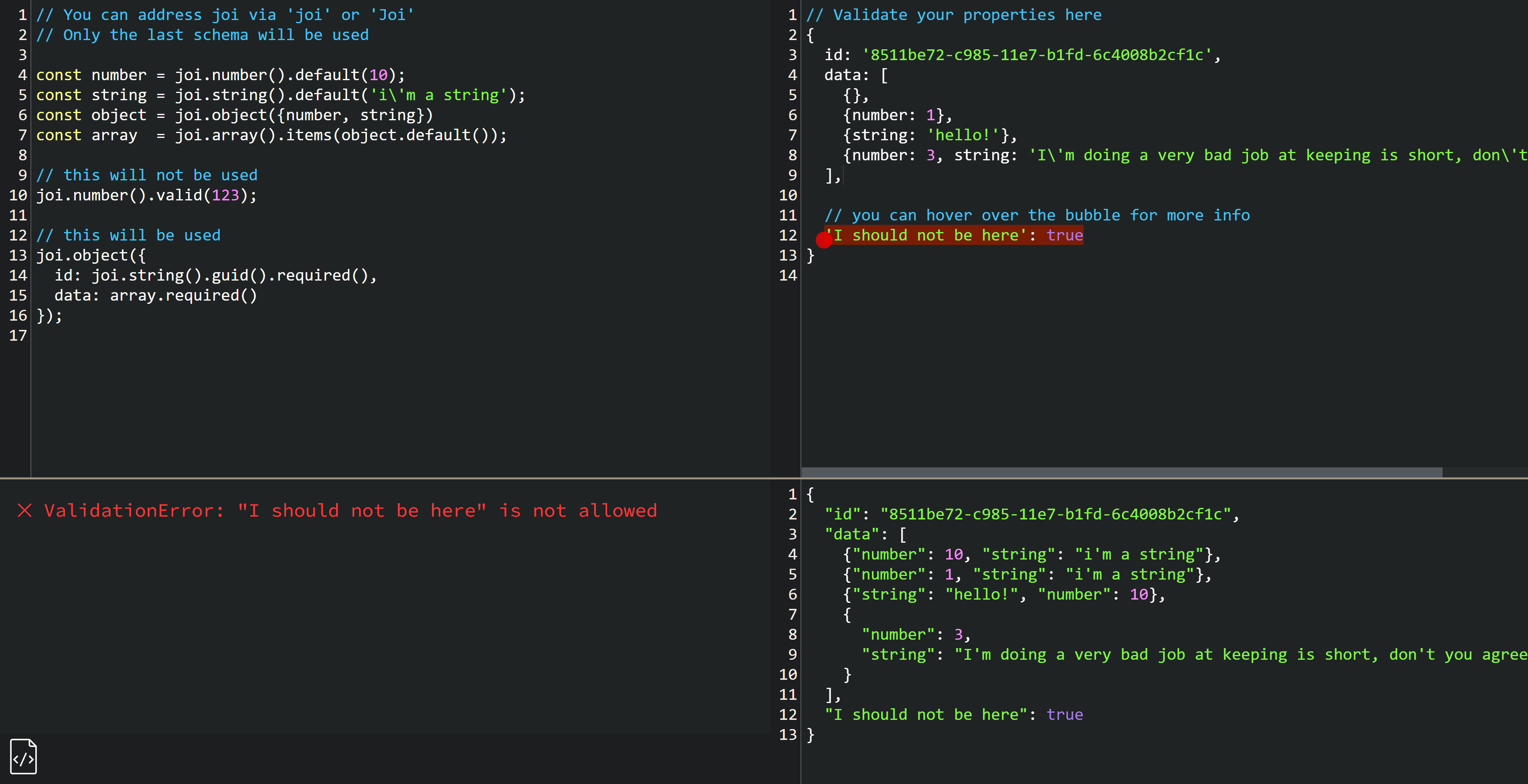Click the code file icon at bottom-left

24,756
